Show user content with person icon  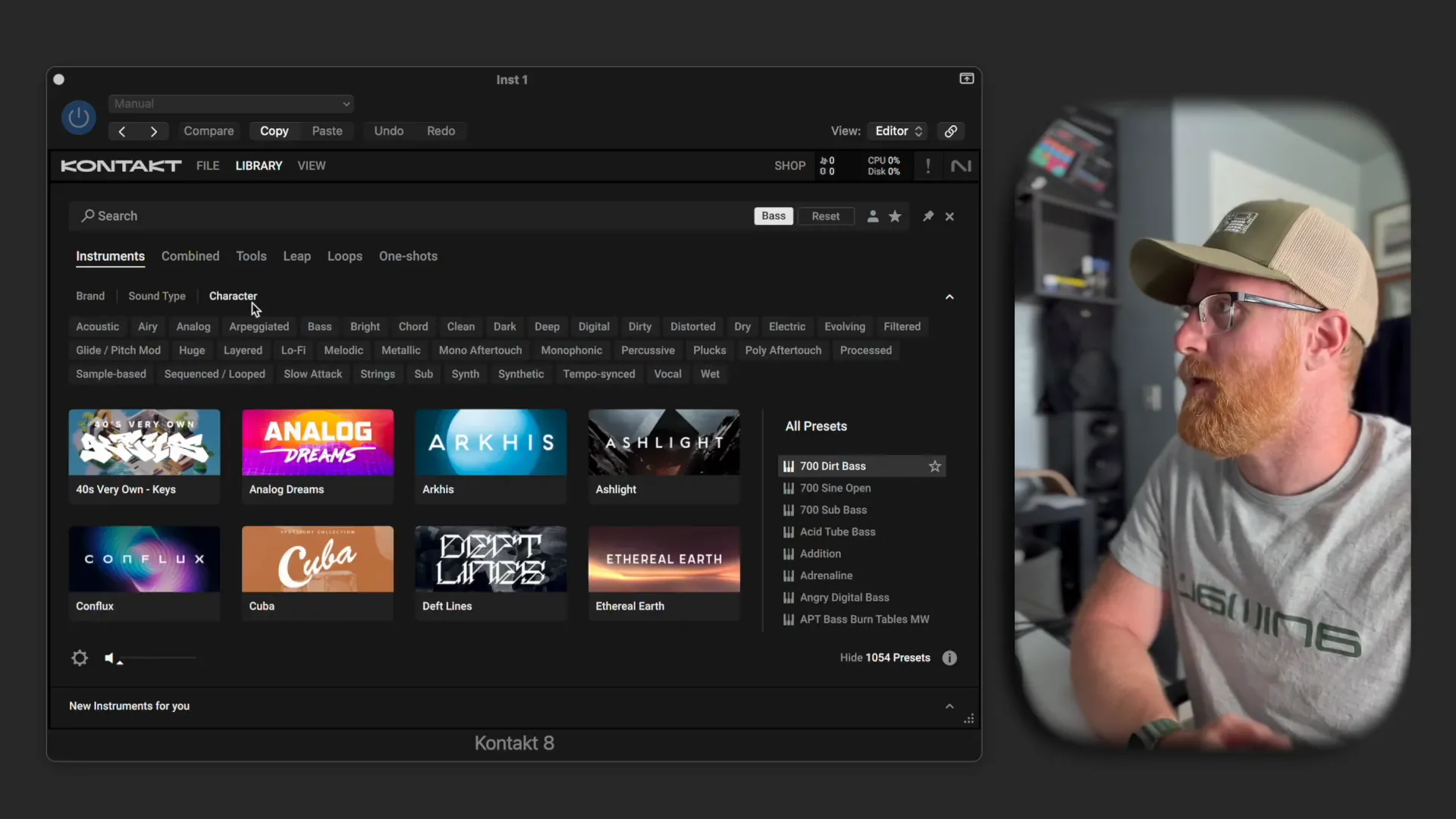click(x=873, y=216)
